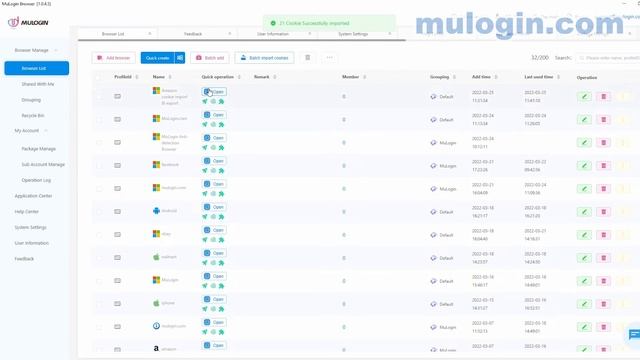Screen dimensions: 640x360
Task: Click green edit pencil in walmart row
Action: 584,258
